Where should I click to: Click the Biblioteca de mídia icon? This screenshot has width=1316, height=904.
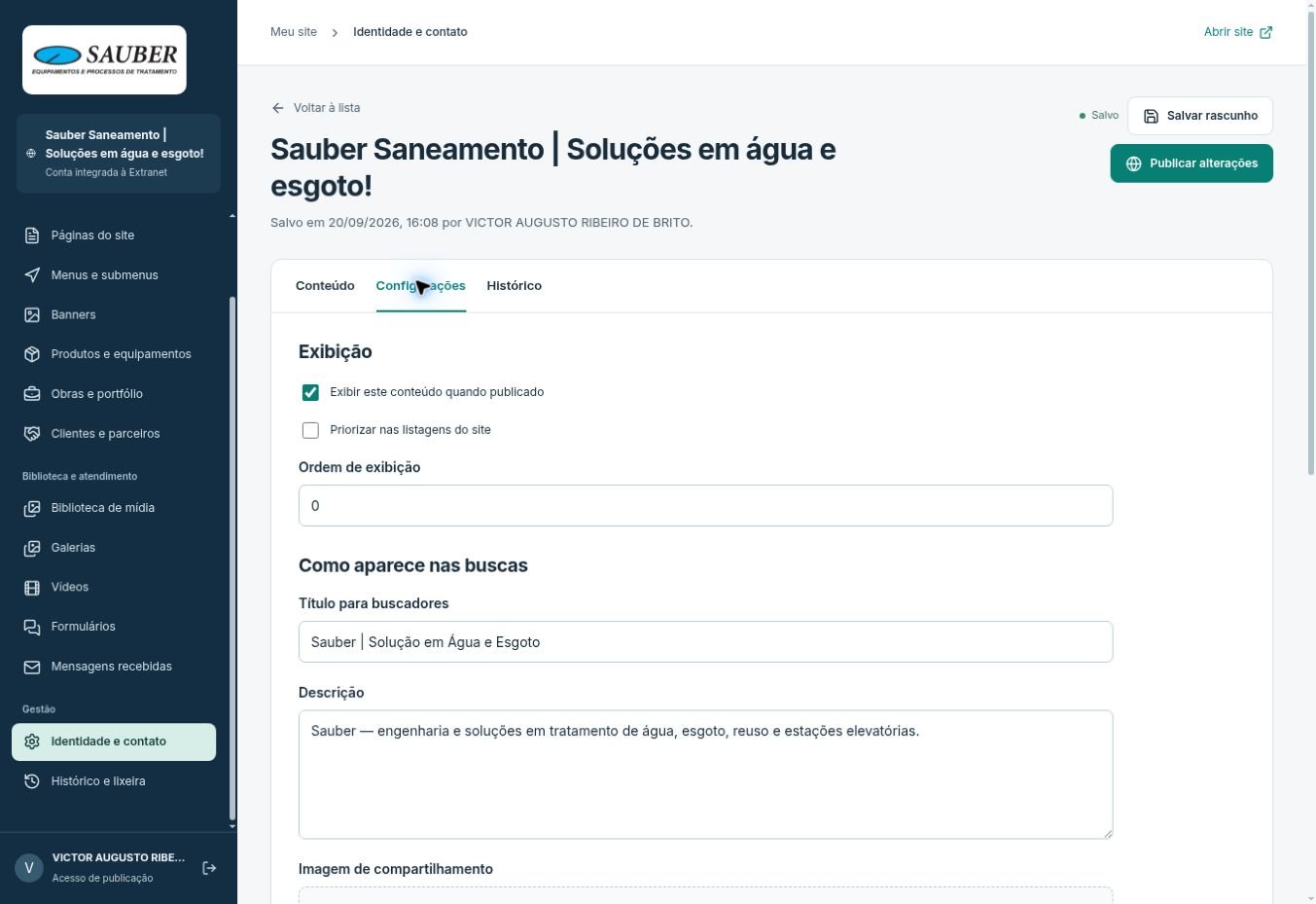32,508
